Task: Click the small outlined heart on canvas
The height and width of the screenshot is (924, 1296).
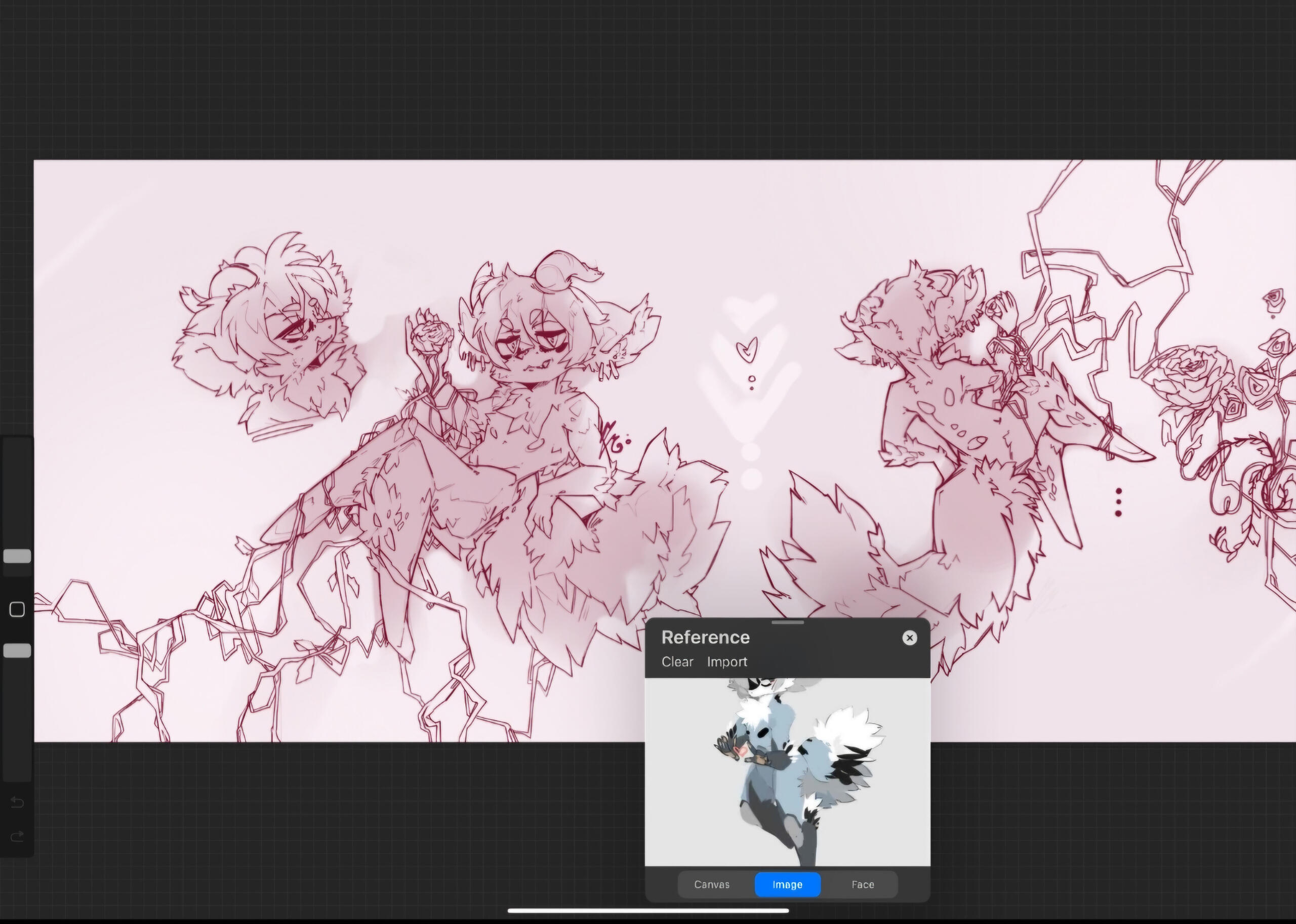Action: (x=747, y=350)
